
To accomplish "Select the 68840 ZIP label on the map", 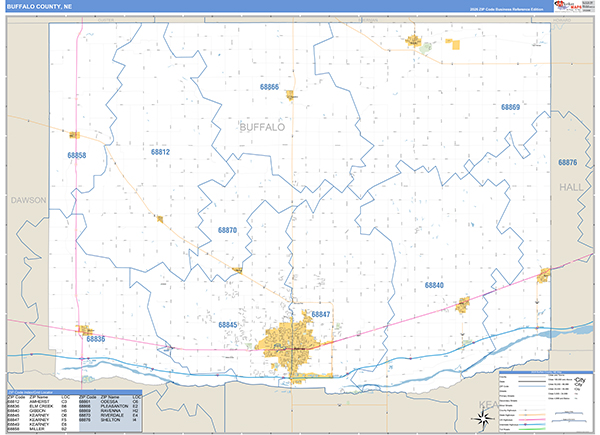I will 434,285.
